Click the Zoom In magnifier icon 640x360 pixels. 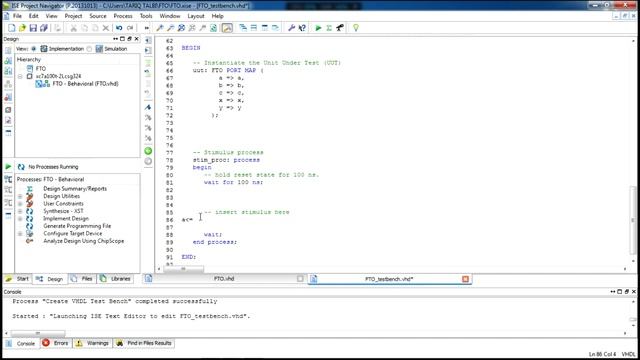(160, 28)
